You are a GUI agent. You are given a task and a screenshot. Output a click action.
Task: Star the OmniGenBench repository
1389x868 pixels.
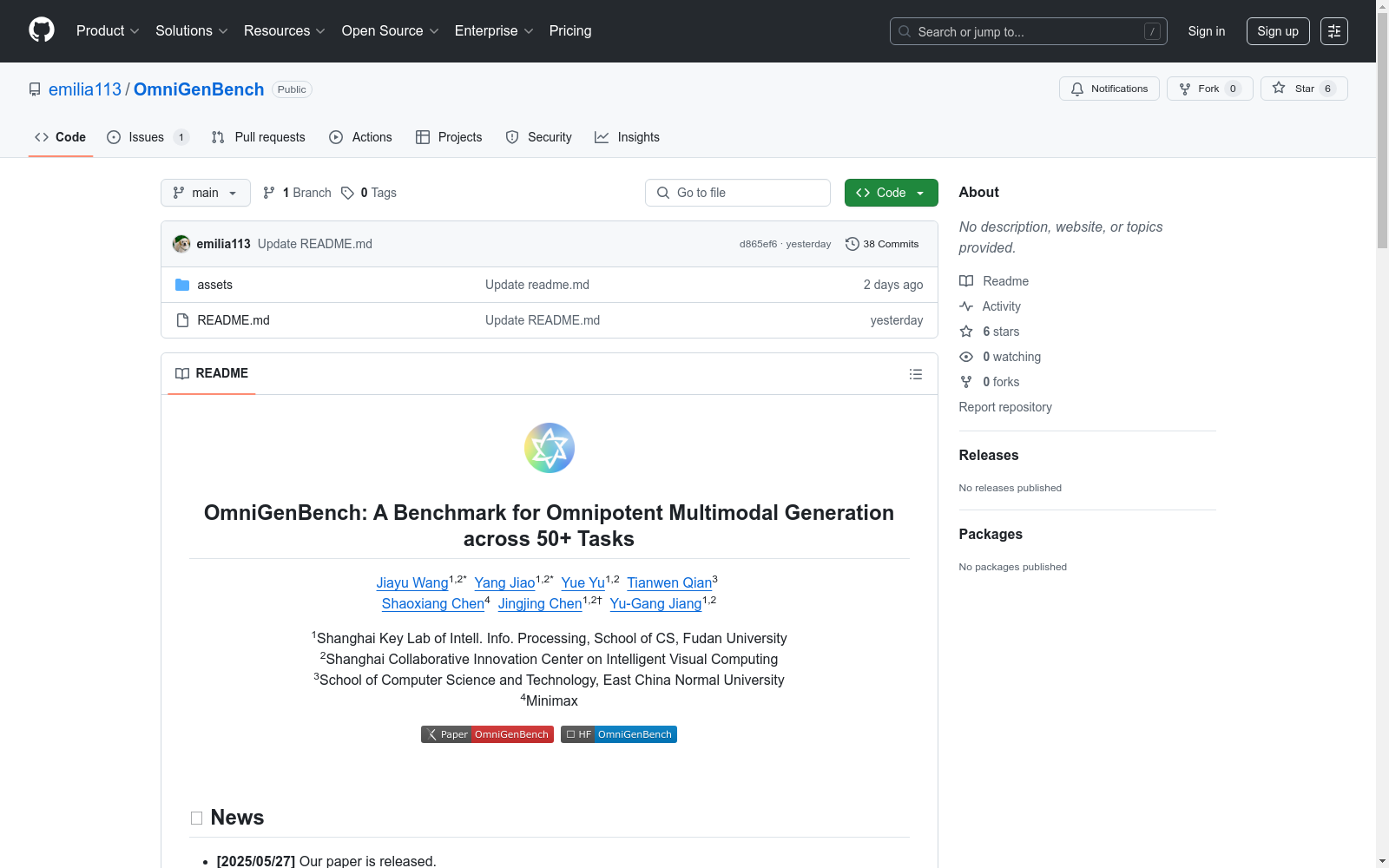pyautogui.click(x=1304, y=89)
